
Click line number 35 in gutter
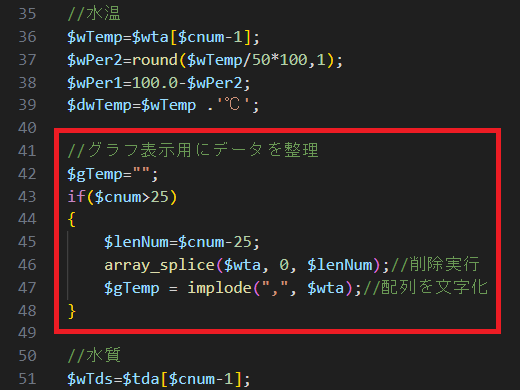[27, 14]
